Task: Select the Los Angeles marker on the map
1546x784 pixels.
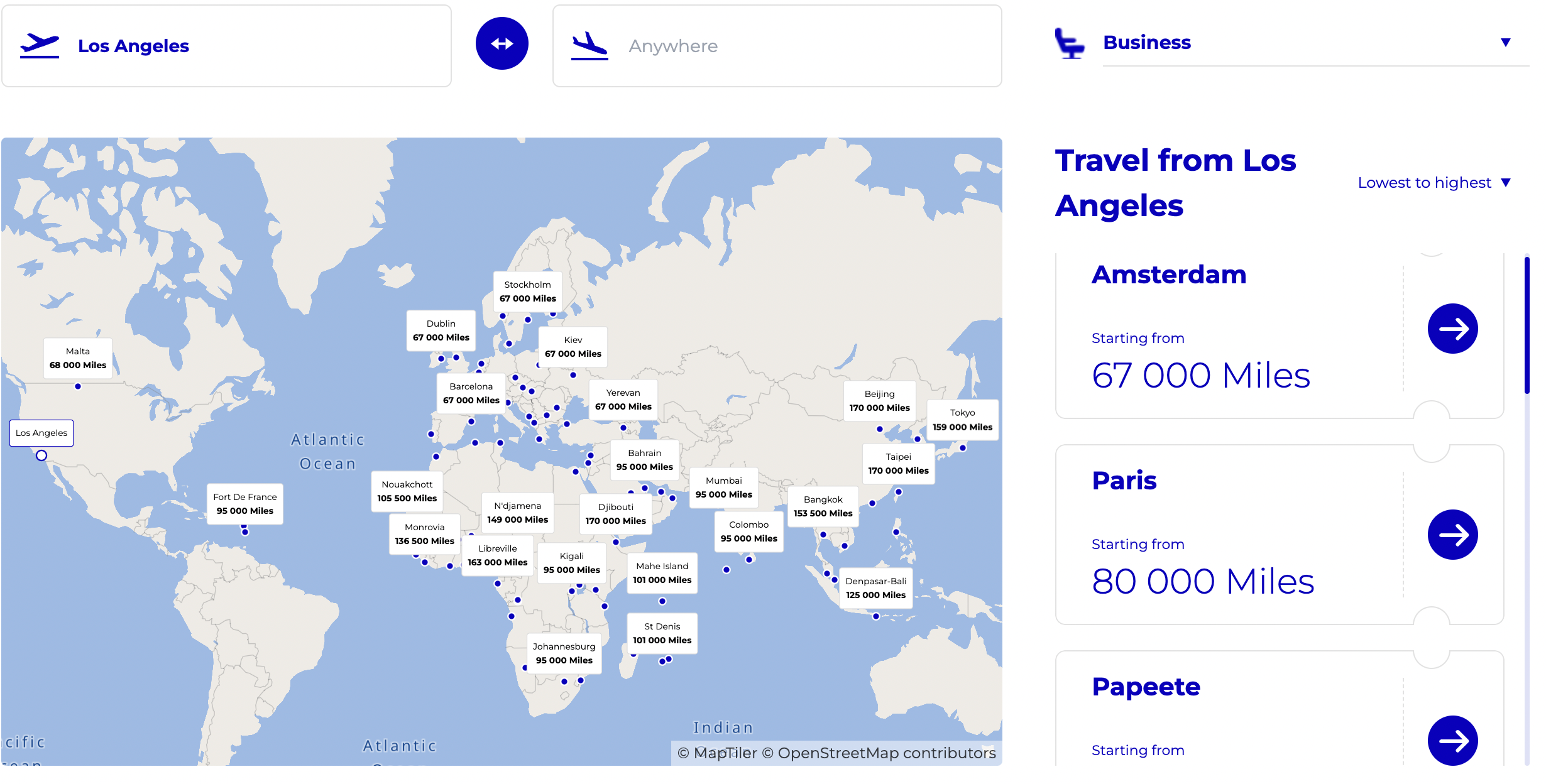Action: tap(41, 433)
